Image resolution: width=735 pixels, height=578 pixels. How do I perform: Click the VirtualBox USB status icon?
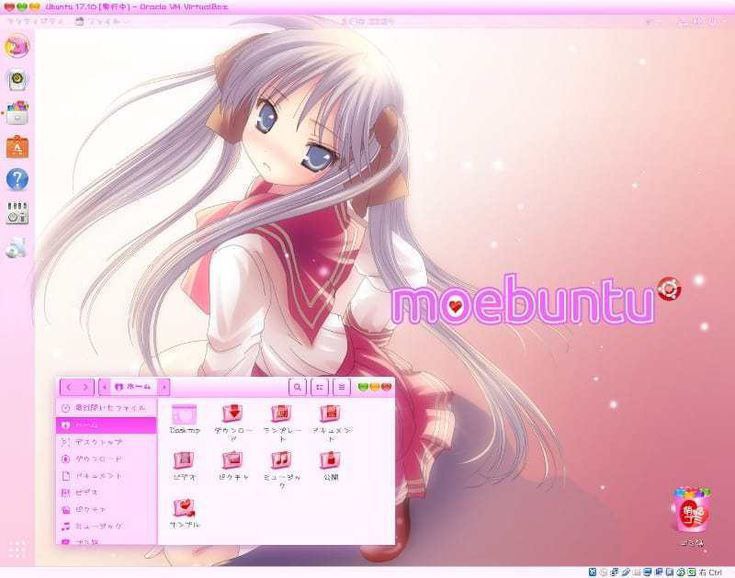coord(626,572)
